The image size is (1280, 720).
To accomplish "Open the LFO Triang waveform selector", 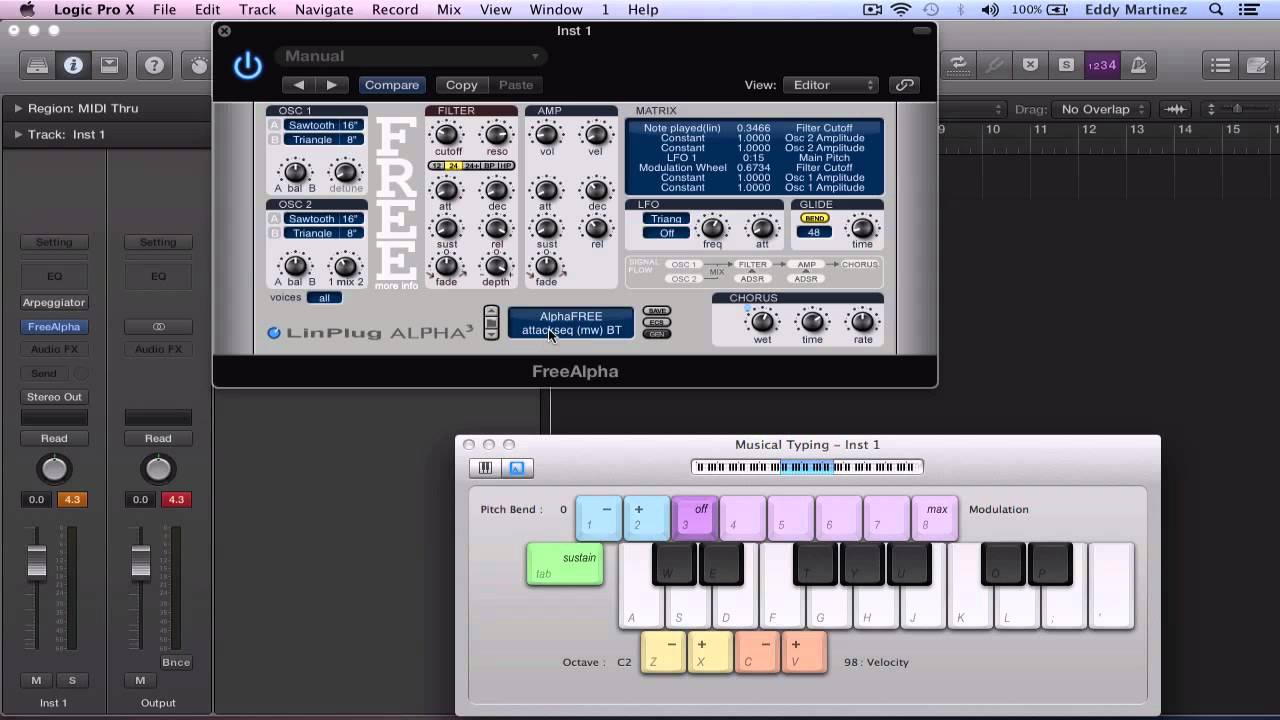I will [x=666, y=219].
